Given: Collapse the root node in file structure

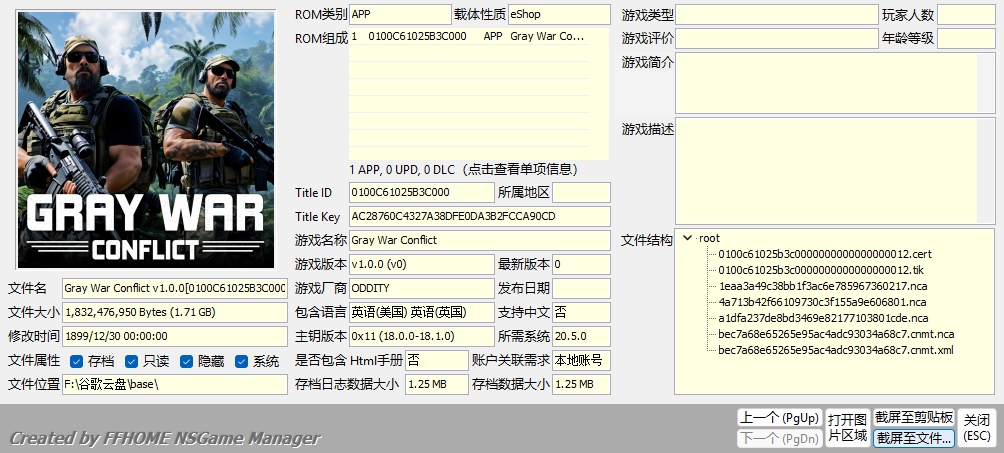Looking at the screenshot, I should tap(687, 239).
